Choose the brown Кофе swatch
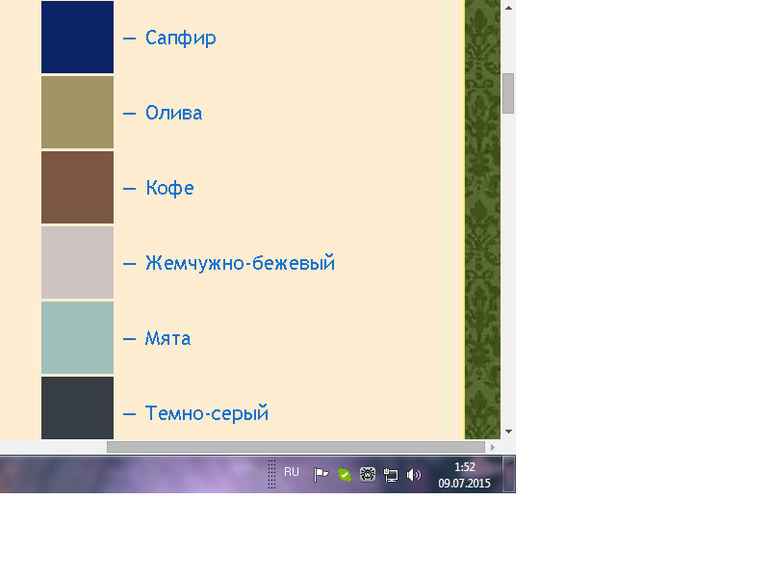 coord(77,187)
